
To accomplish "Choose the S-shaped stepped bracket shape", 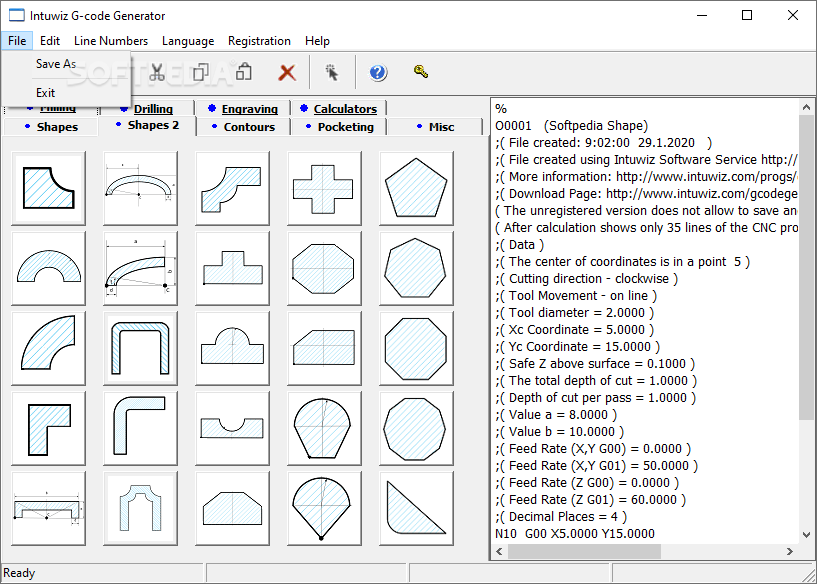I will coord(232,188).
